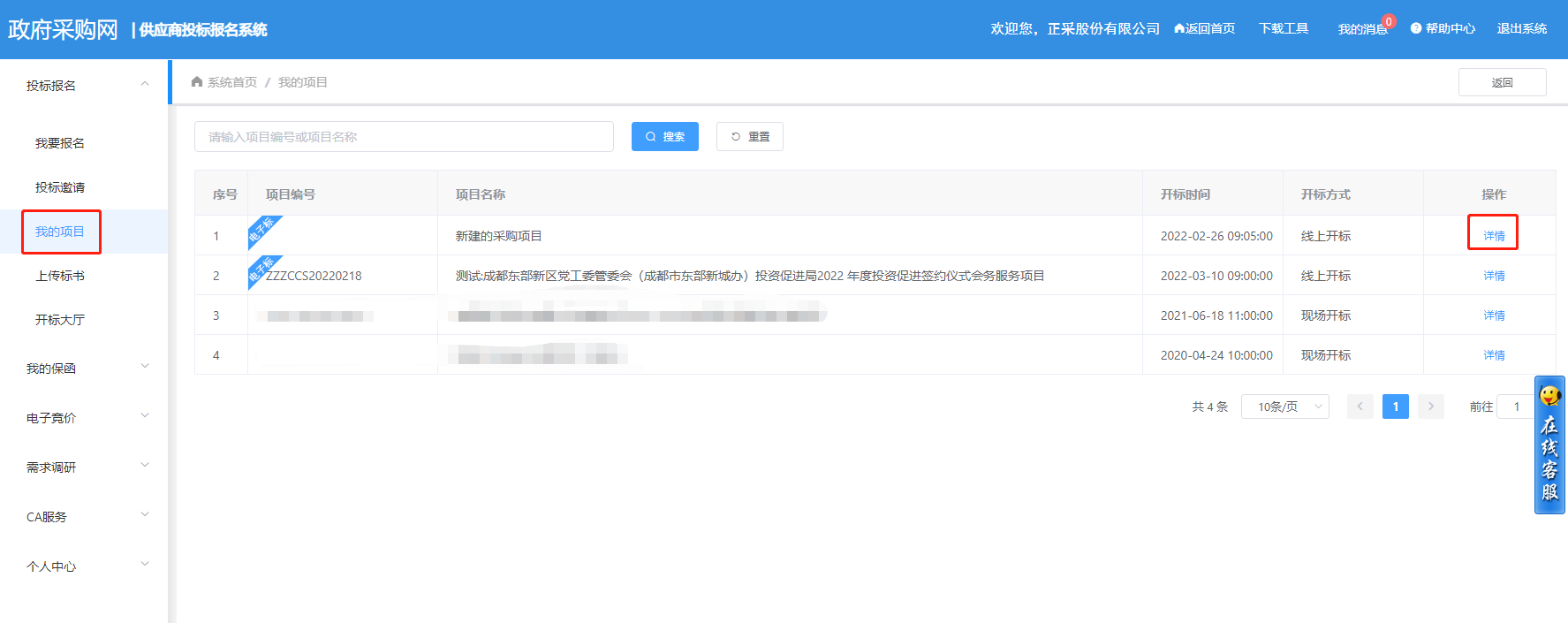1568x623 pixels.
Task: Open Help Center with question mark icon
Action: (x=1443, y=29)
